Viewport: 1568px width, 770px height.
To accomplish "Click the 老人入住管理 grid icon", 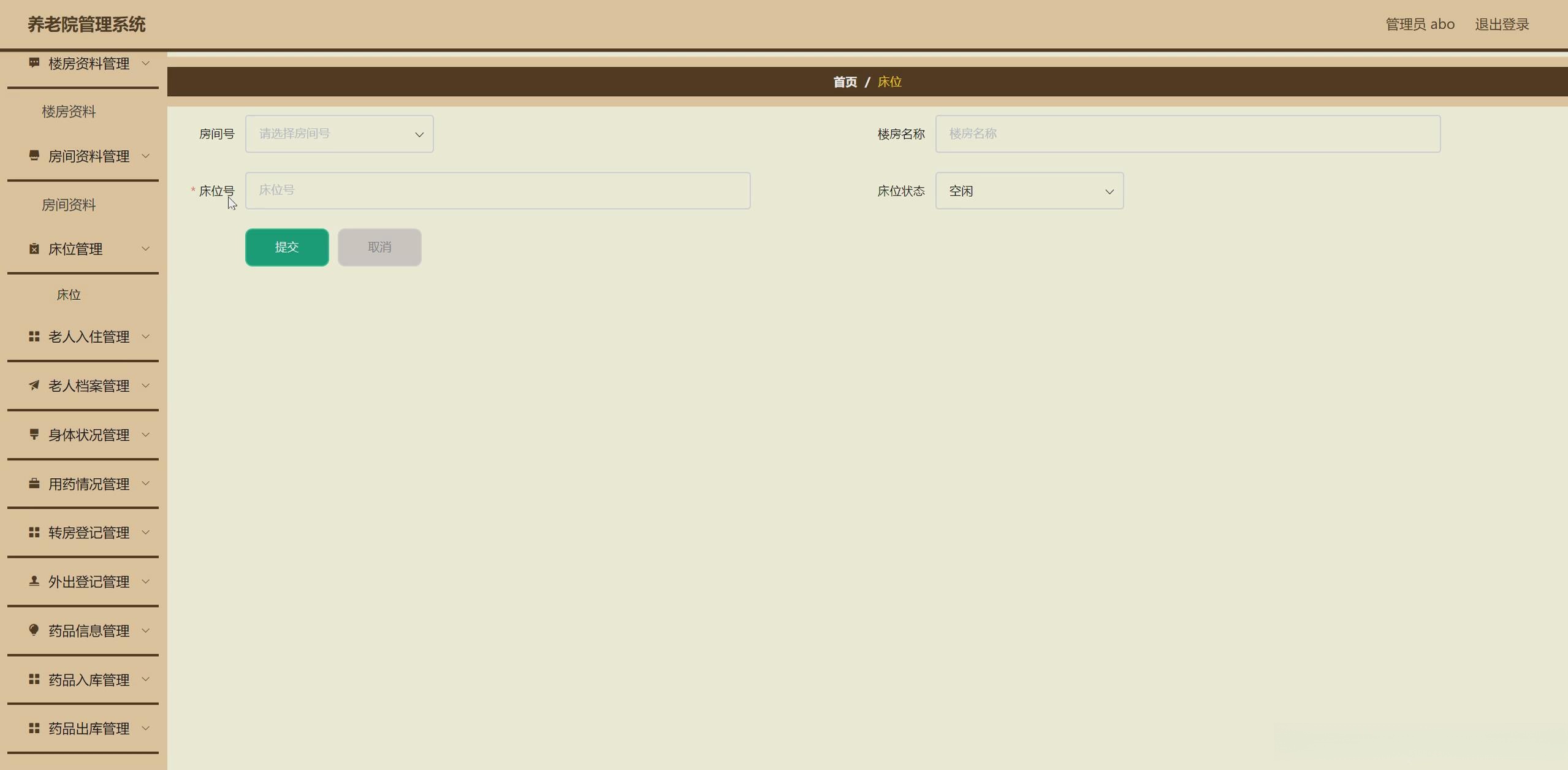I will pyautogui.click(x=34, y=337).
